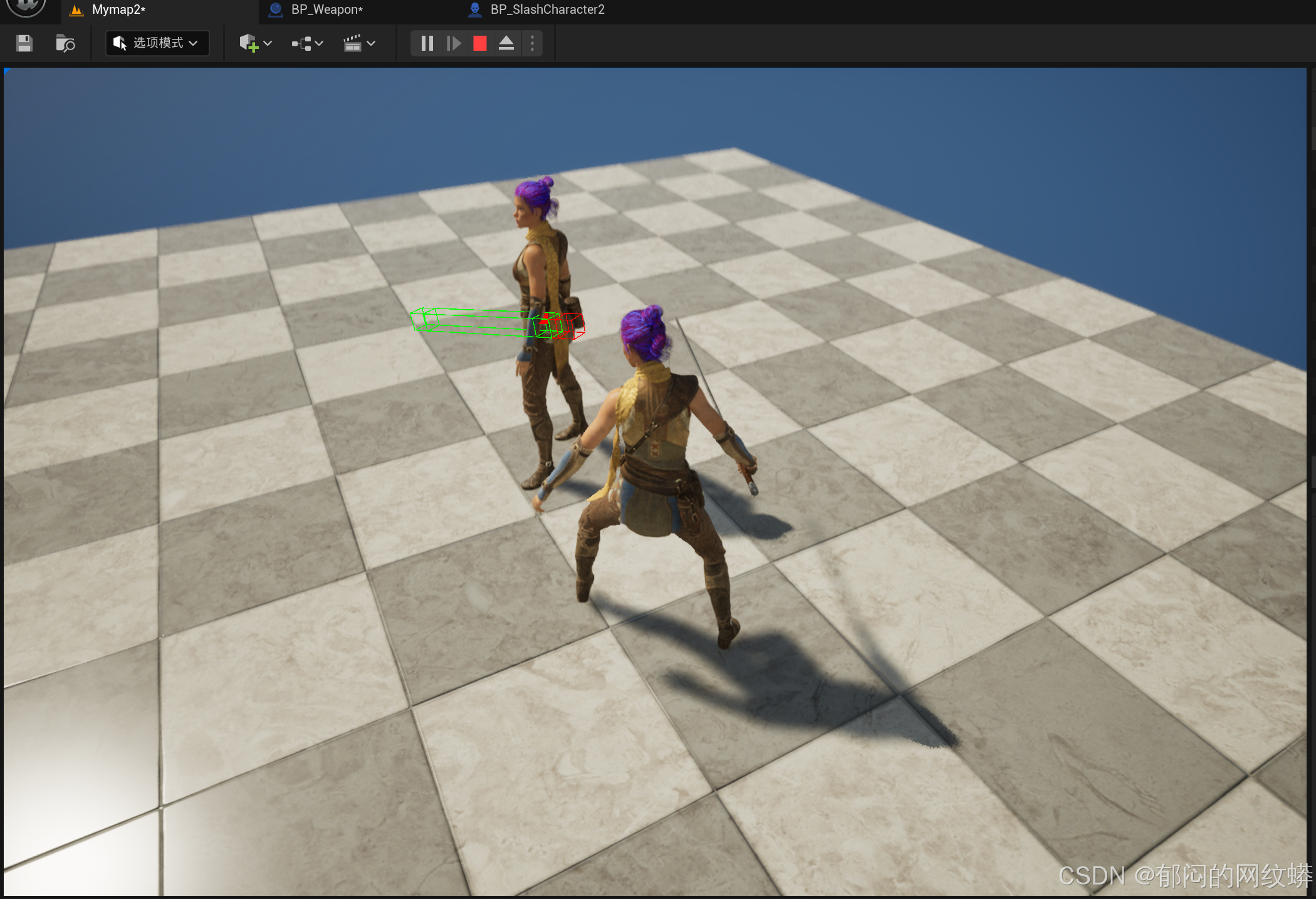The width and height of the screenshot is (1316, 899).
Task: Switch to the Mymap2 tab
Action: pos(118,9)
